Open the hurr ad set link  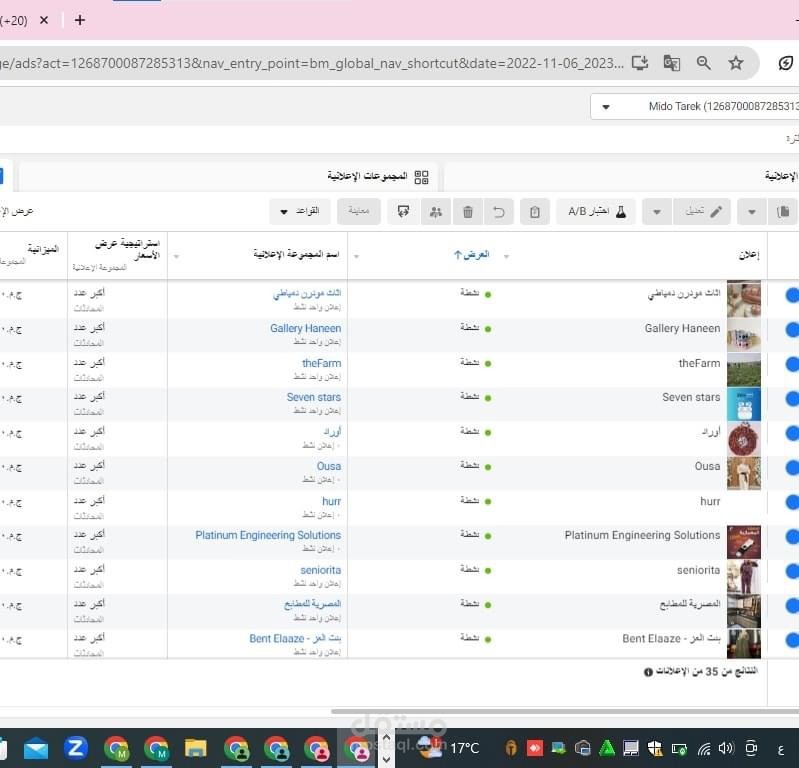coord(331,501)
